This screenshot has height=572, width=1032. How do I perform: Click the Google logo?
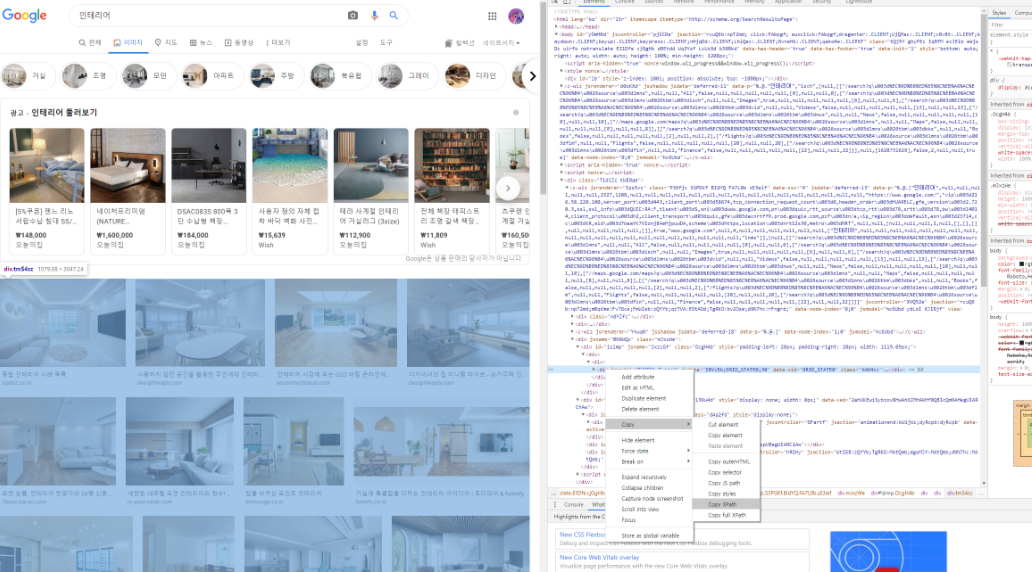24,15
